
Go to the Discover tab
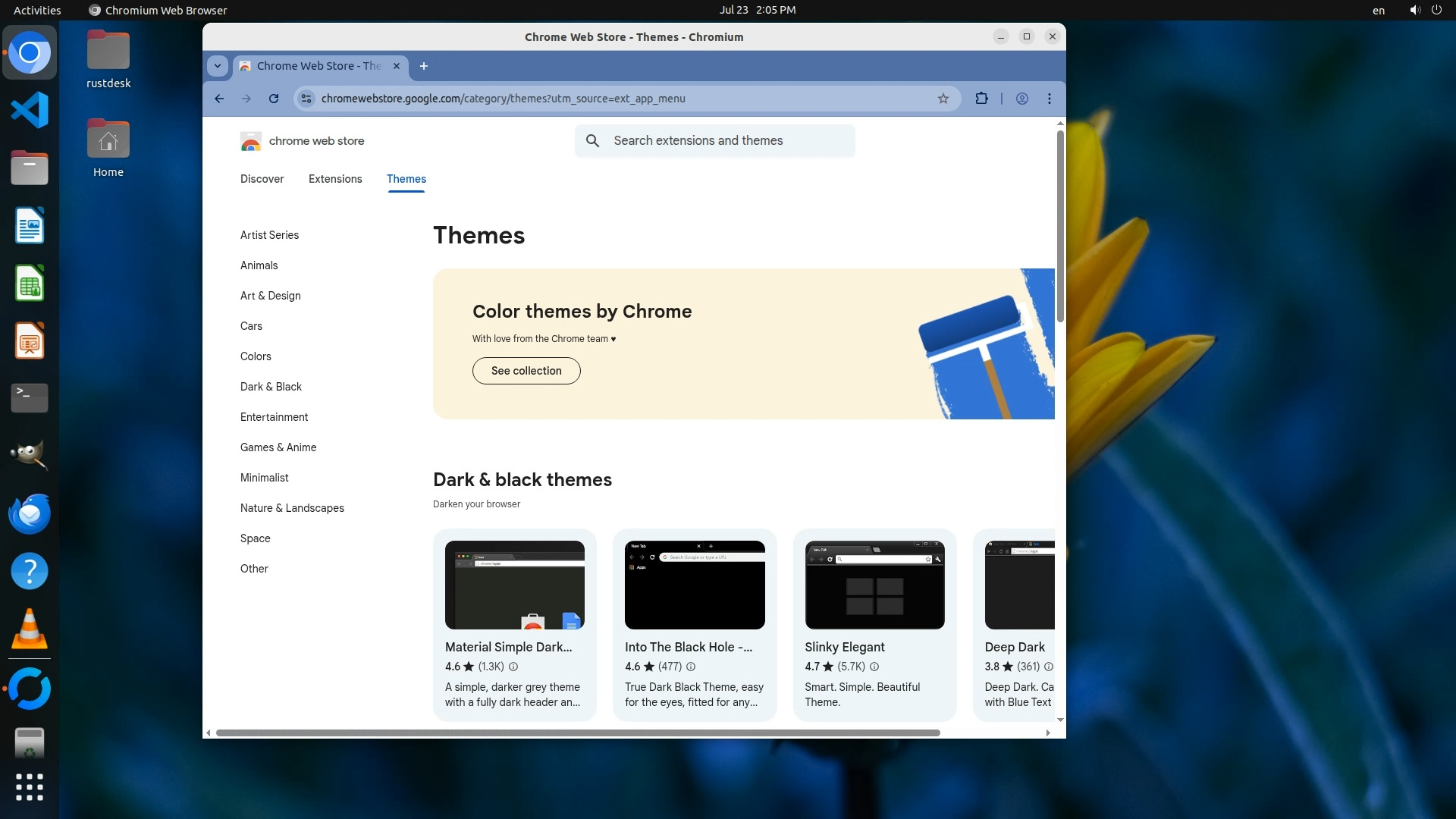pos(262,179)
